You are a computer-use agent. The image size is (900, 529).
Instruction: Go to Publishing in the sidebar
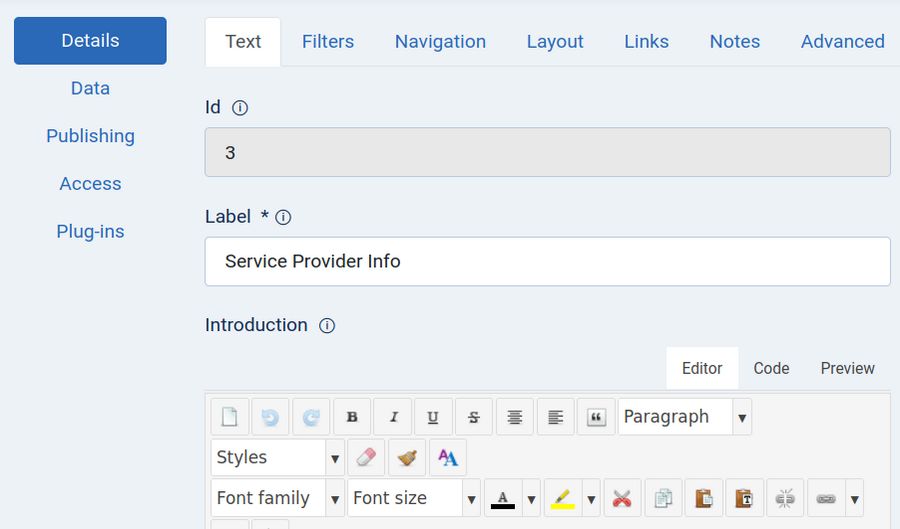coord(90,136)
